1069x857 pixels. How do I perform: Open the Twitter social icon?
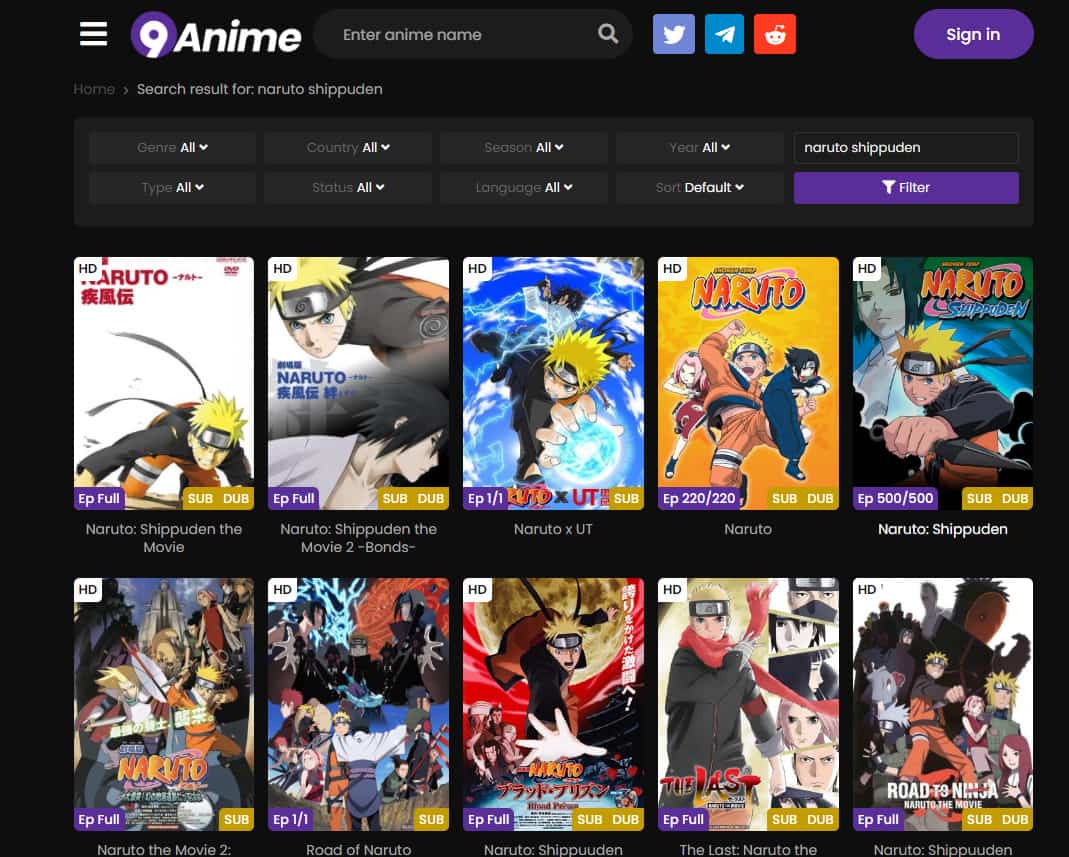coord(673,34)
